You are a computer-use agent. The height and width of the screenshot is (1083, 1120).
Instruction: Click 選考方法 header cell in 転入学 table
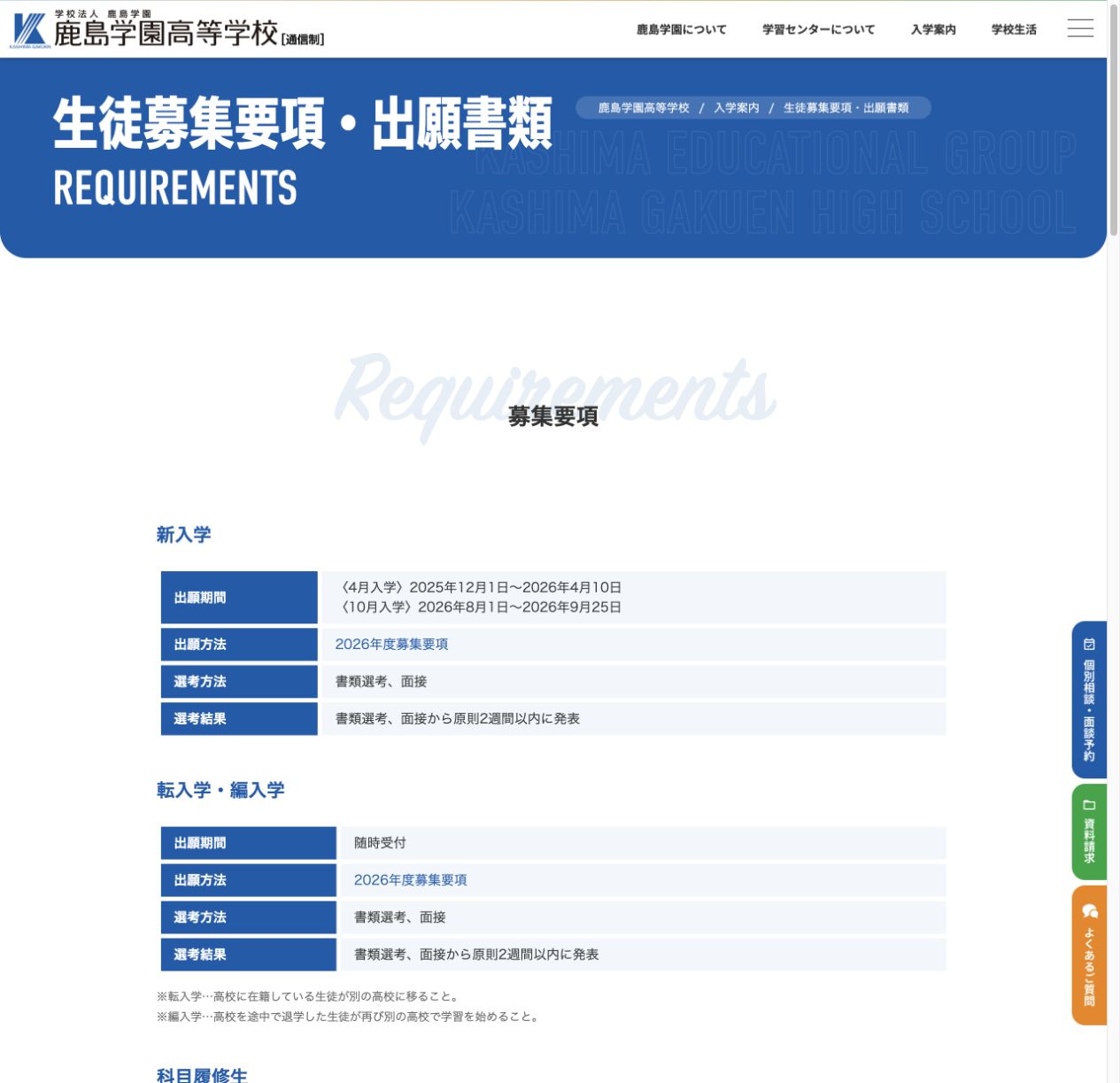(x=249, y=917)
